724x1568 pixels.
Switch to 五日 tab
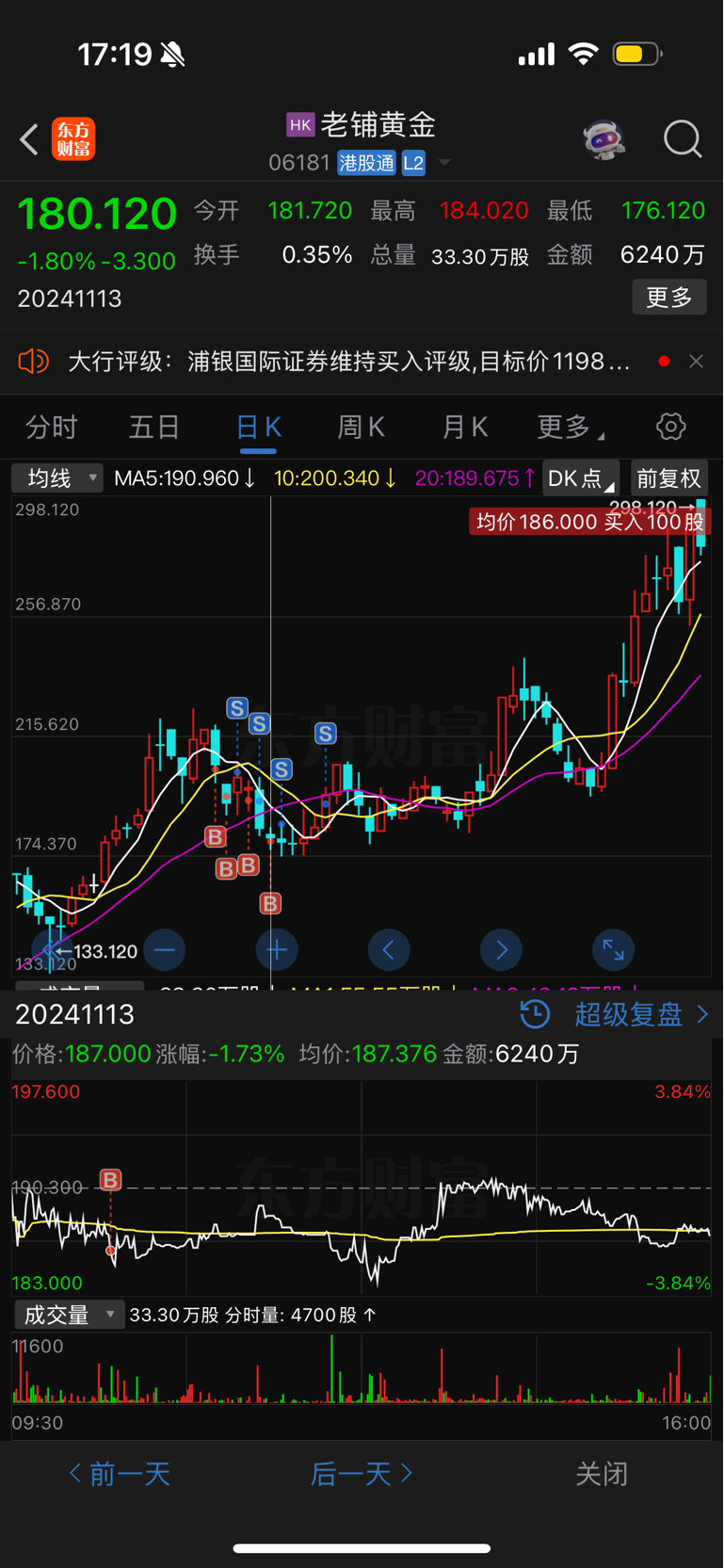coord(154,428)
